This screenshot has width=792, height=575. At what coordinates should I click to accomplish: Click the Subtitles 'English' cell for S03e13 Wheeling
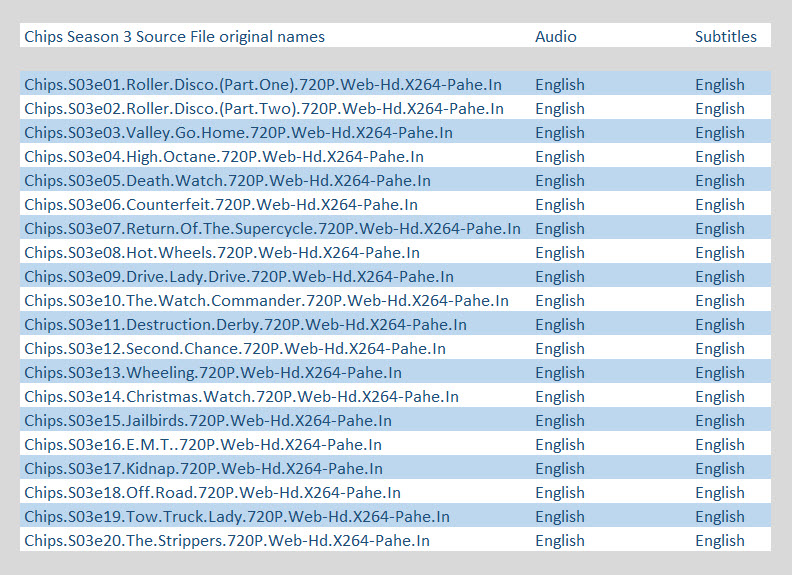(x=720, y=373)
